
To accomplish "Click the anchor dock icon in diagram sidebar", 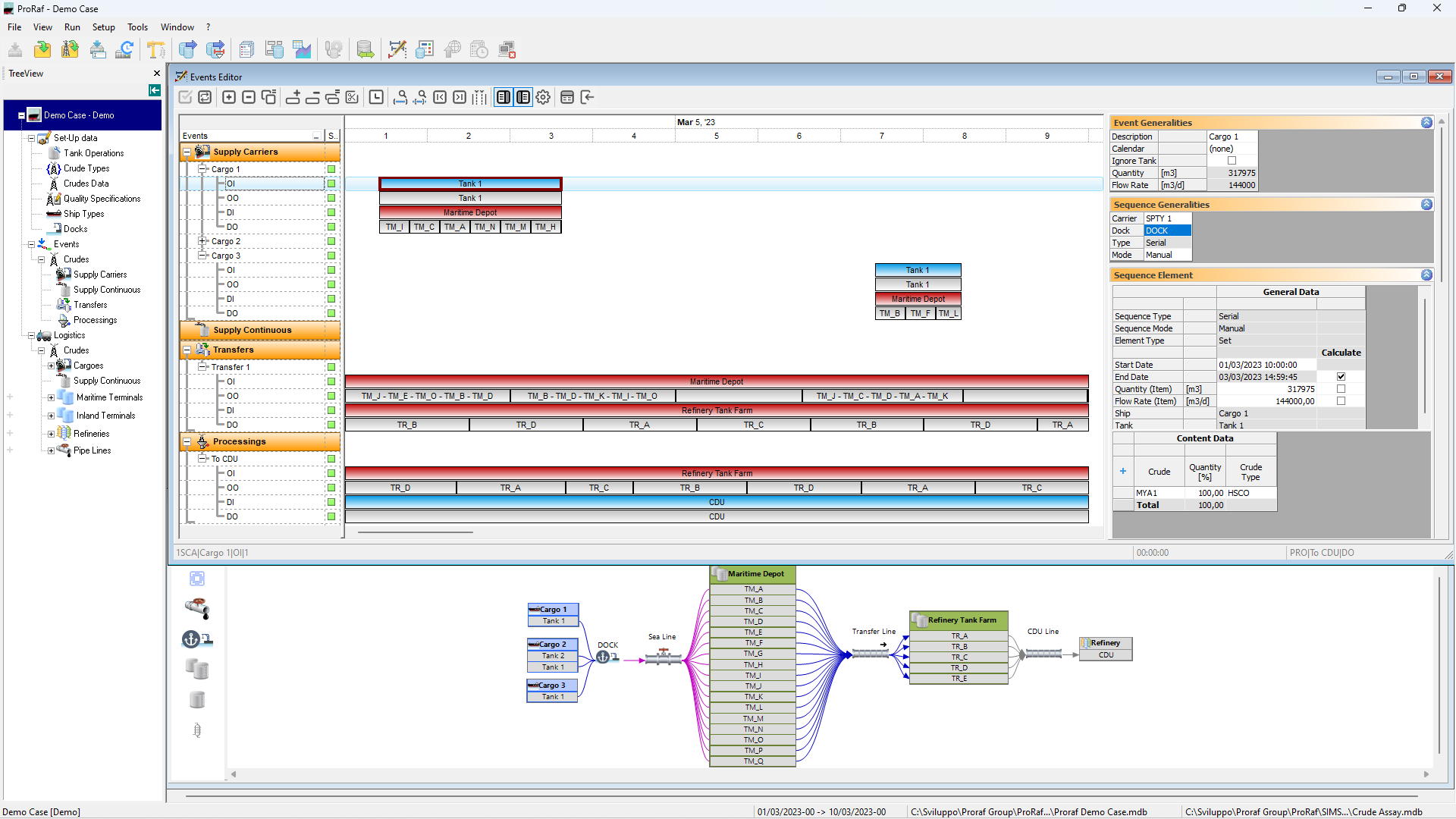I will pos(196,639).
